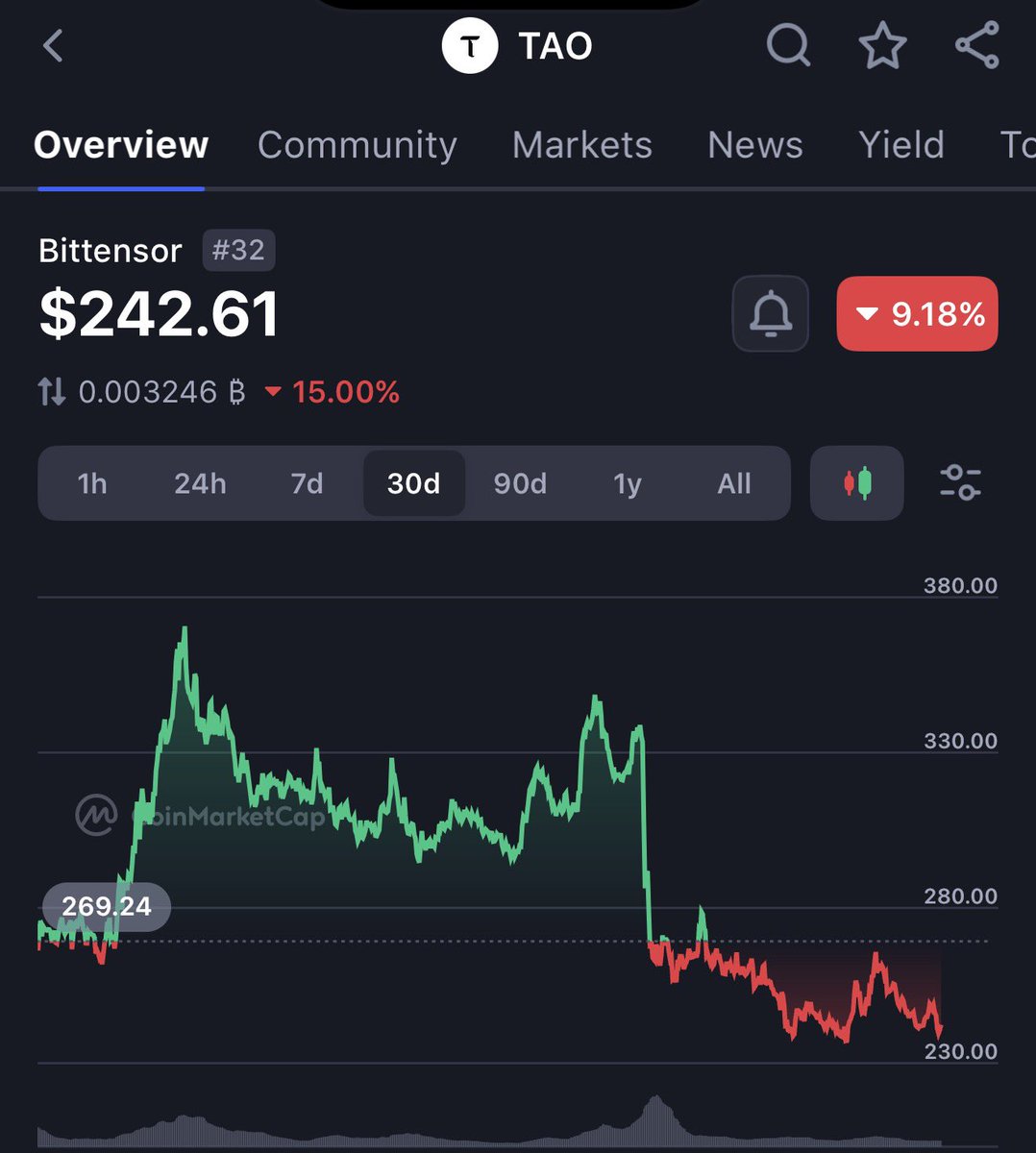Go back with the left chevron arrow

[53, 45]
